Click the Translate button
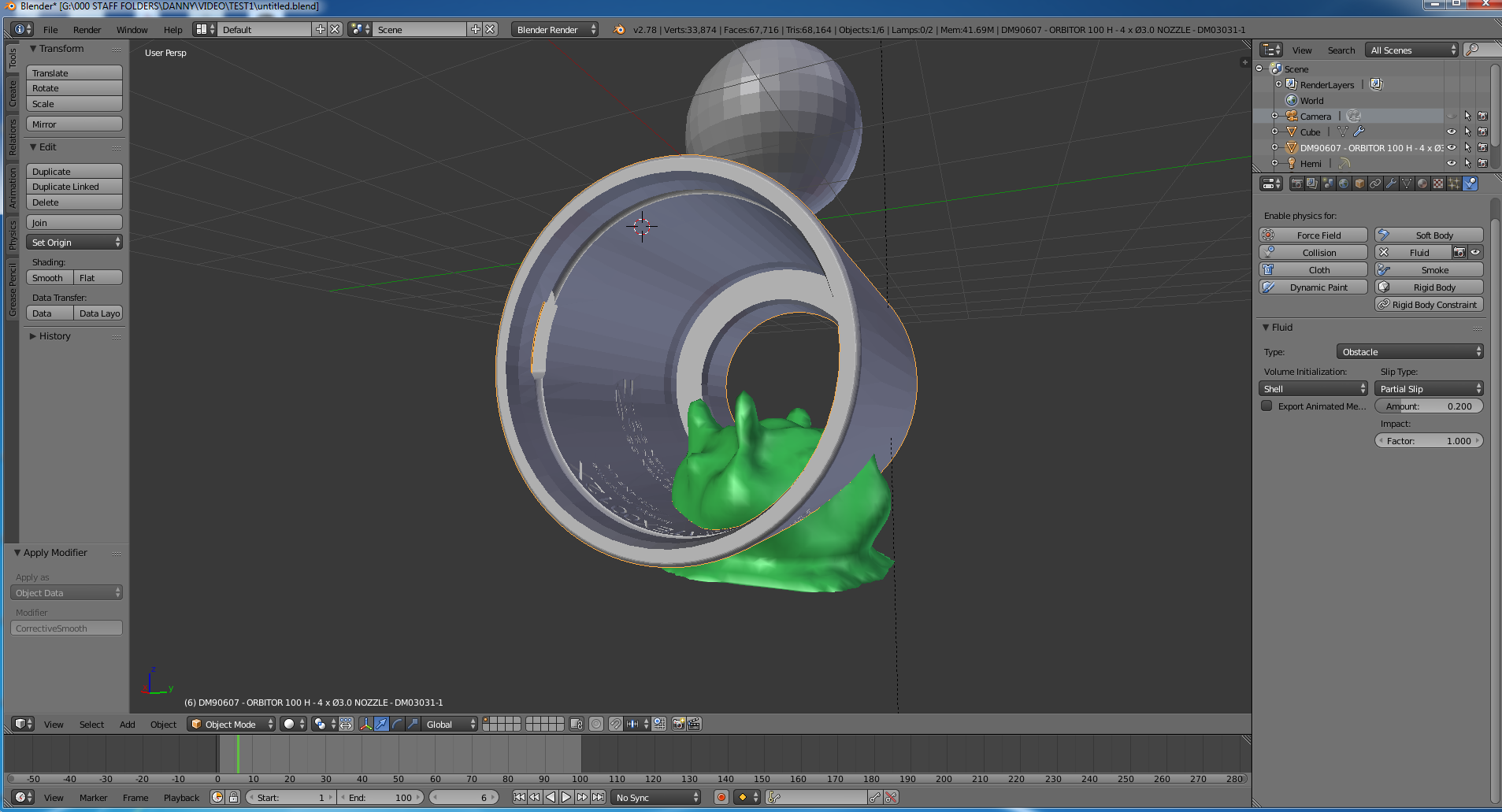This screenshot has height=812, width=1502. pyautogui.click(x=74, y=72)
